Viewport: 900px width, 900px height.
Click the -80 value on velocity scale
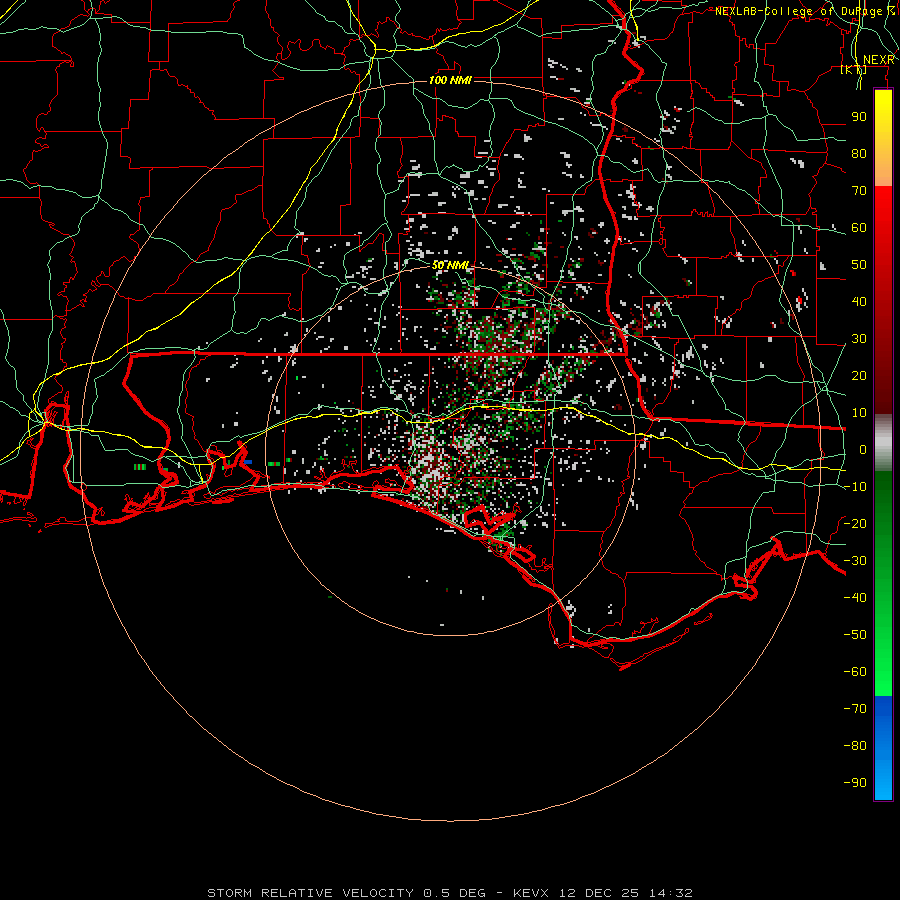tap(855, 746)
